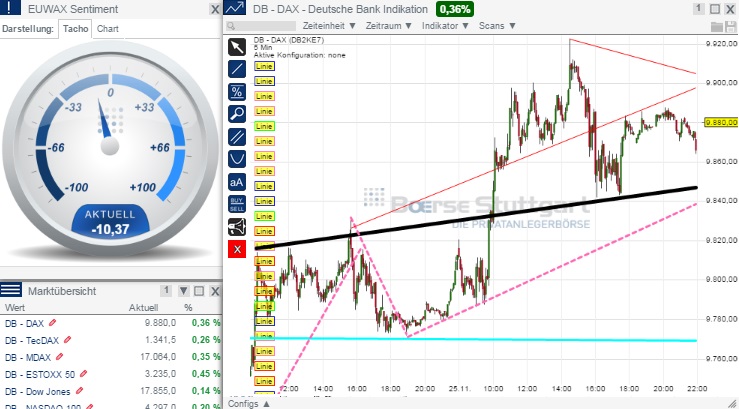Click the pencil icon next to DB - ESTOXX 50
This screenshot has width=739, height=409.
(83, 374)
